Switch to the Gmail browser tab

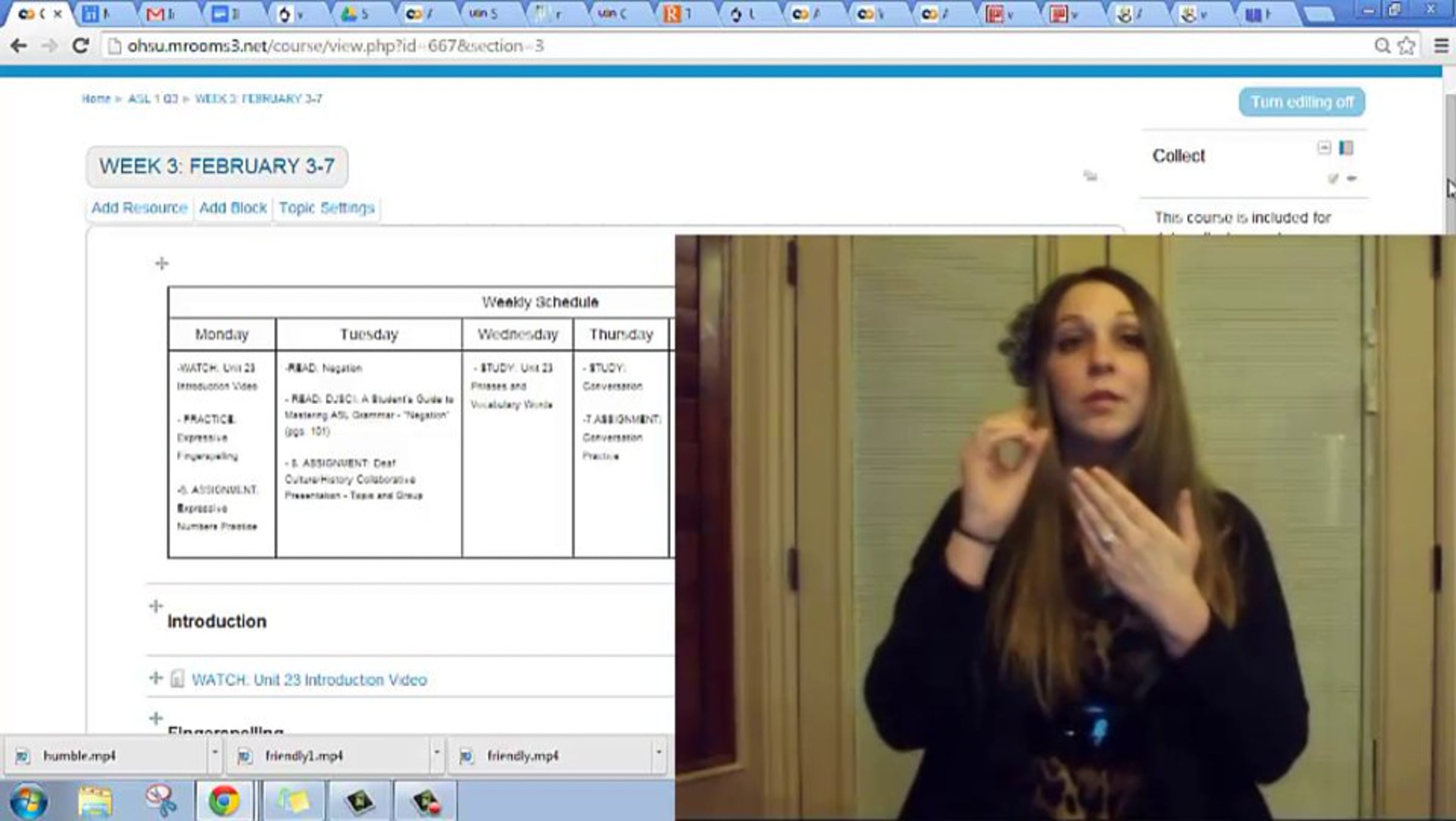tap(159, 14)
